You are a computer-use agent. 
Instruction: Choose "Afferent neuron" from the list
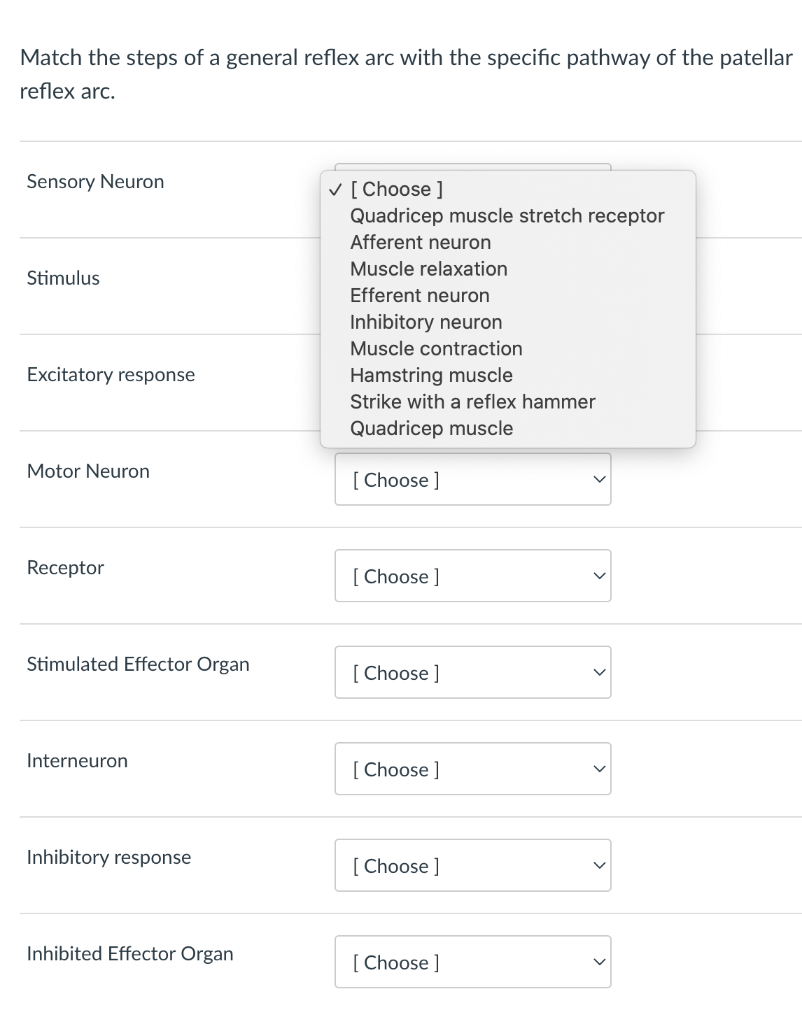click(420, 242)
